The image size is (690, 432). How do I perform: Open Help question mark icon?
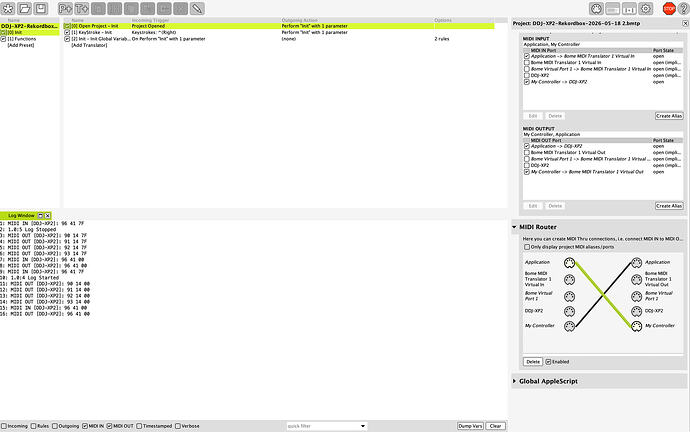tap(683, 8)
